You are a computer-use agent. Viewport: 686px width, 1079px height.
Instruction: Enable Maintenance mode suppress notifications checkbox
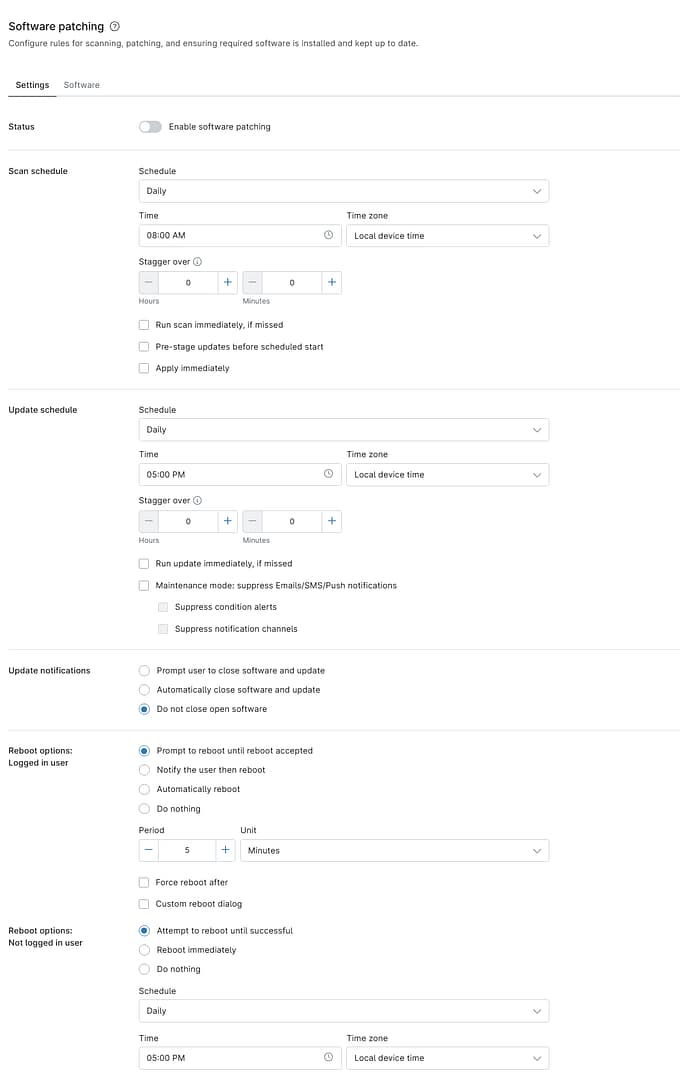(144, 586)
